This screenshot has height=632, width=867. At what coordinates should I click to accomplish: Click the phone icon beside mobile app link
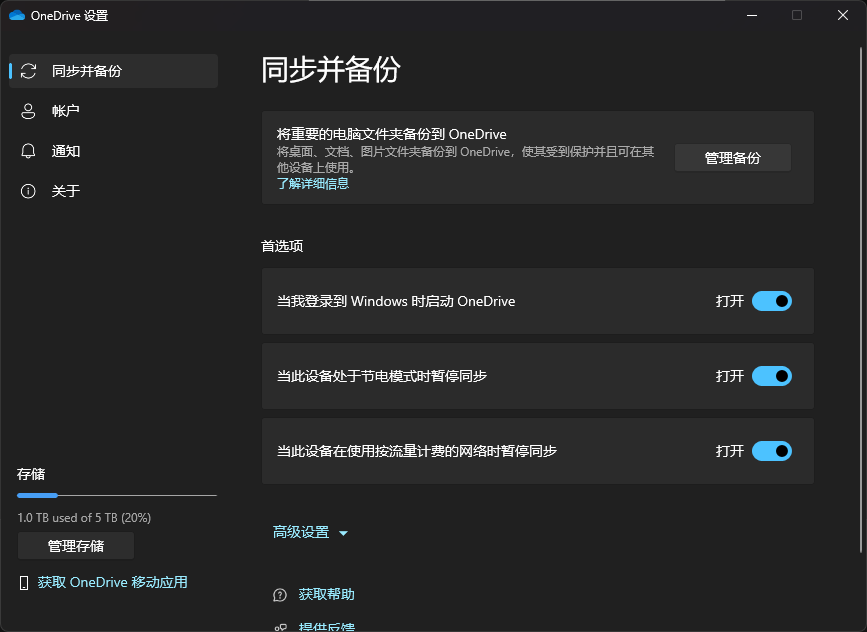pyautogui.click(x=24, y=583)
